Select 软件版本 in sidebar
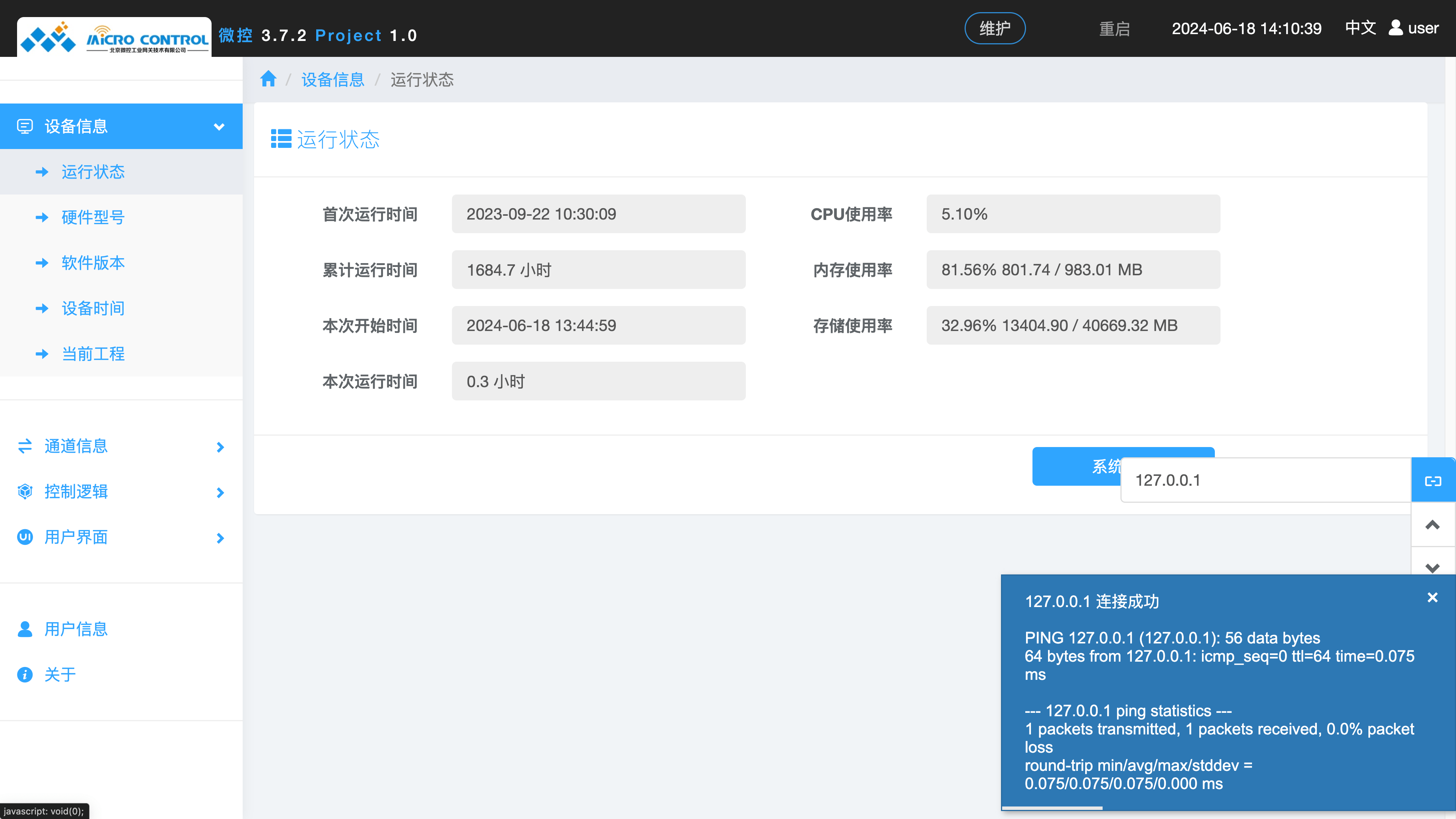This screenshot has height=819, width=1456. click(93, 263)
